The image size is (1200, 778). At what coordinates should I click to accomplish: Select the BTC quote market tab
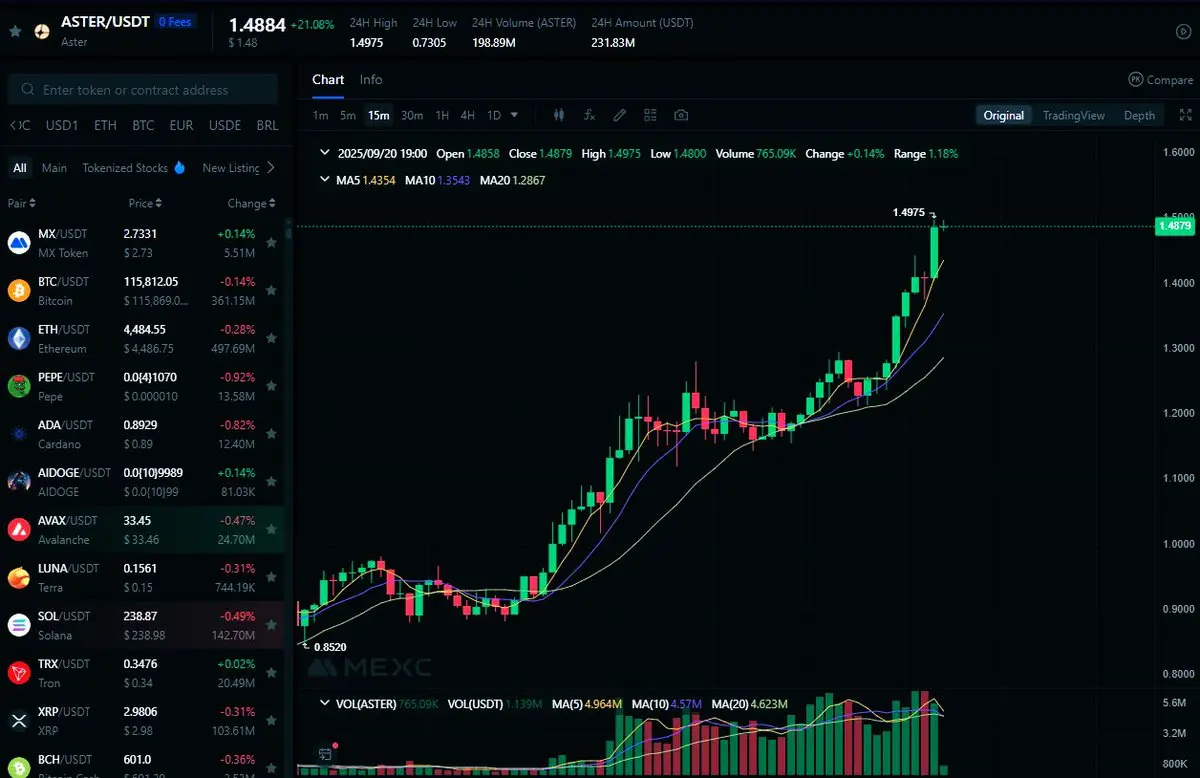[x=143, y=126]
